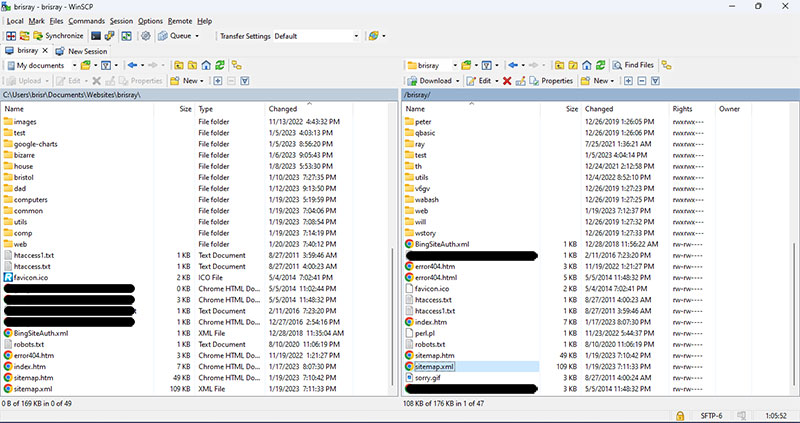
Task: Click the lock encryption icon in status bar
Action: tap(680, 416)
